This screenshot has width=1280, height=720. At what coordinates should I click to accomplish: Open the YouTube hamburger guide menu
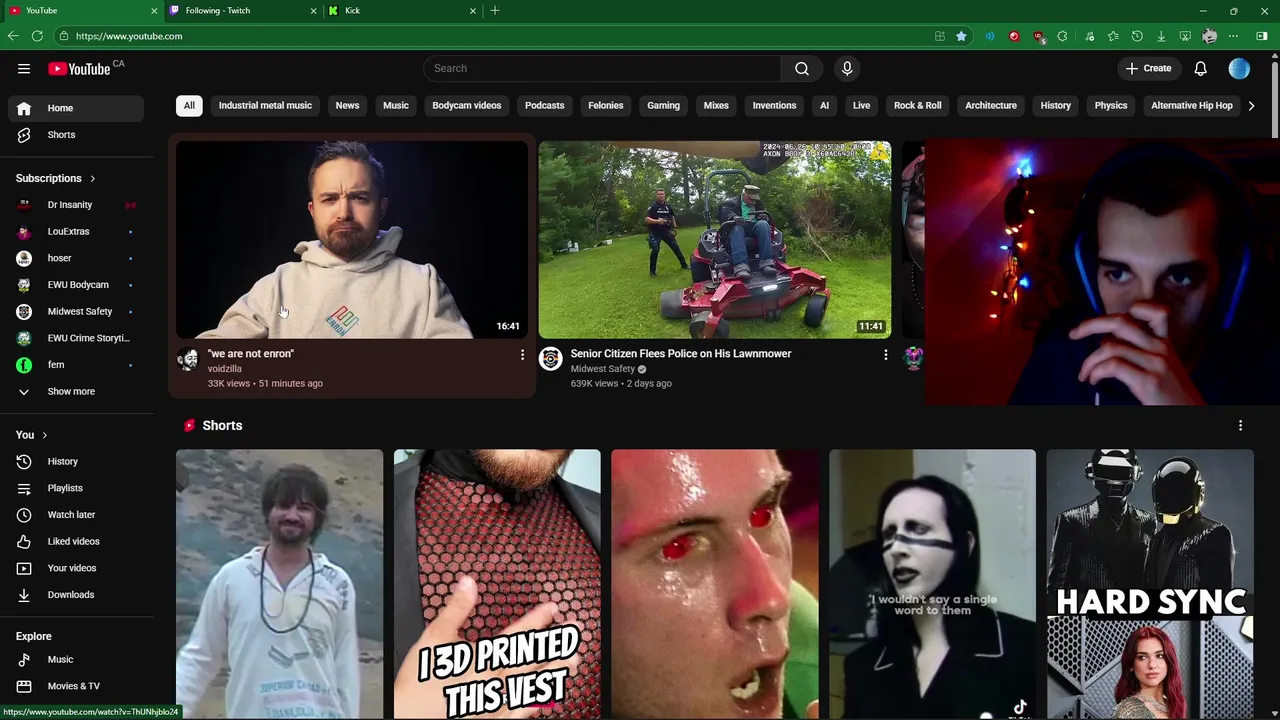click(24, 68)
